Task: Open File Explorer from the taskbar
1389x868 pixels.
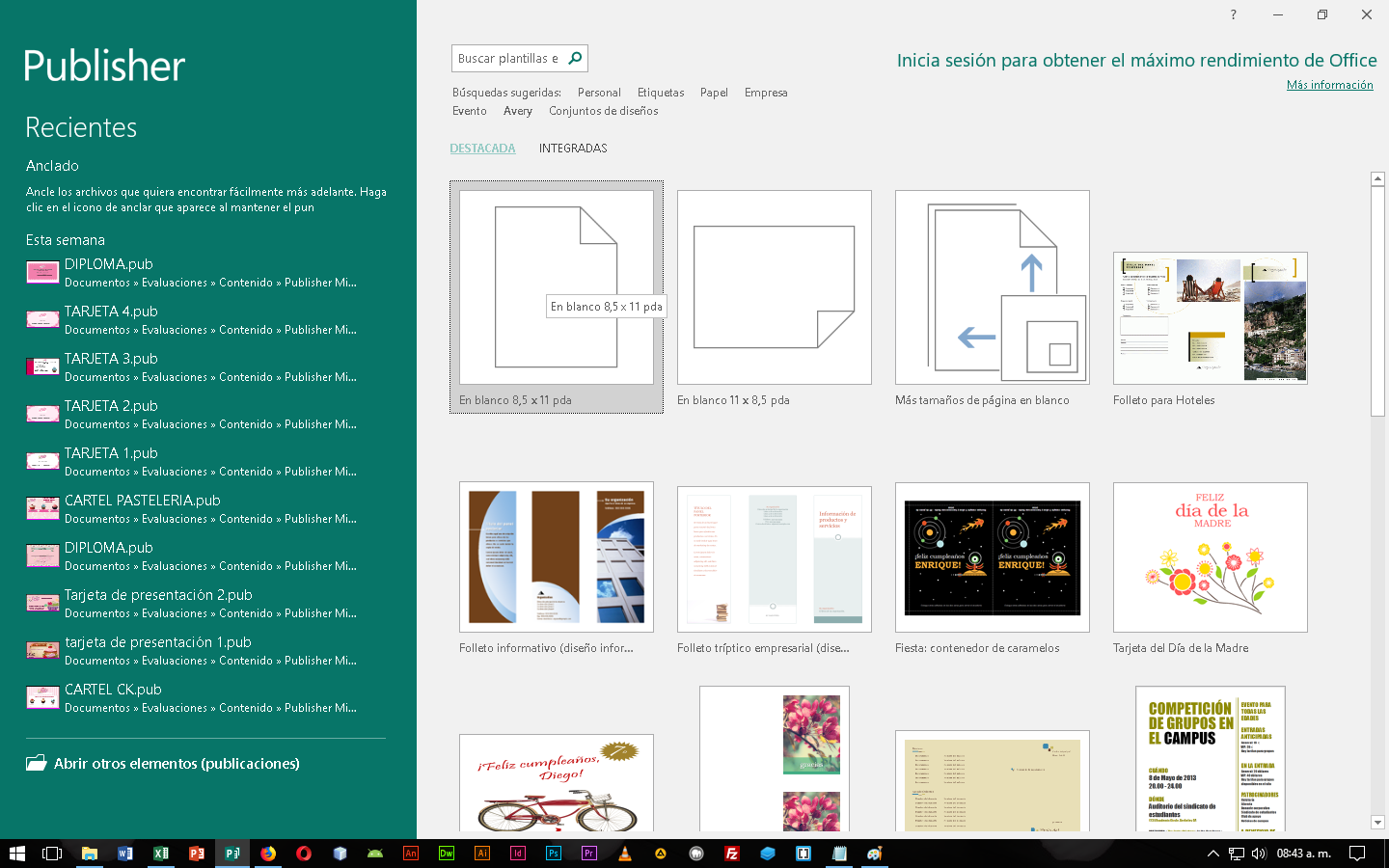Action: coord(89,854)
